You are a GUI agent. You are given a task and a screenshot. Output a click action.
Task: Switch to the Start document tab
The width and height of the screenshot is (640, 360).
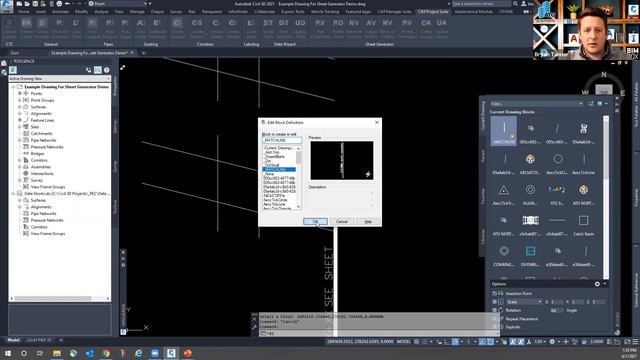(x=15, y=53)
